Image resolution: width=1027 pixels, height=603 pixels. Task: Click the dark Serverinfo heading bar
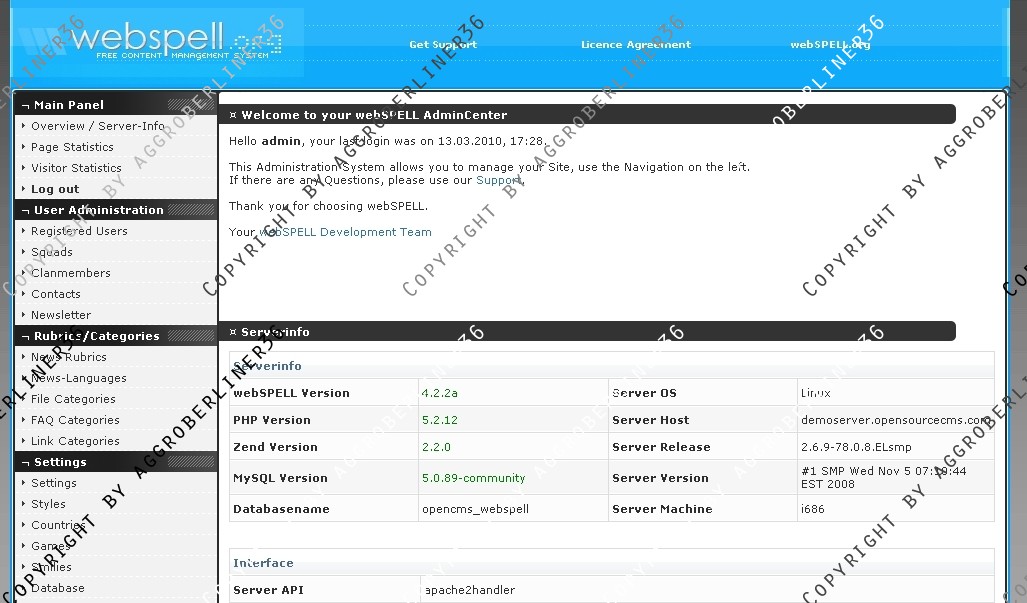tap(588, 331)
